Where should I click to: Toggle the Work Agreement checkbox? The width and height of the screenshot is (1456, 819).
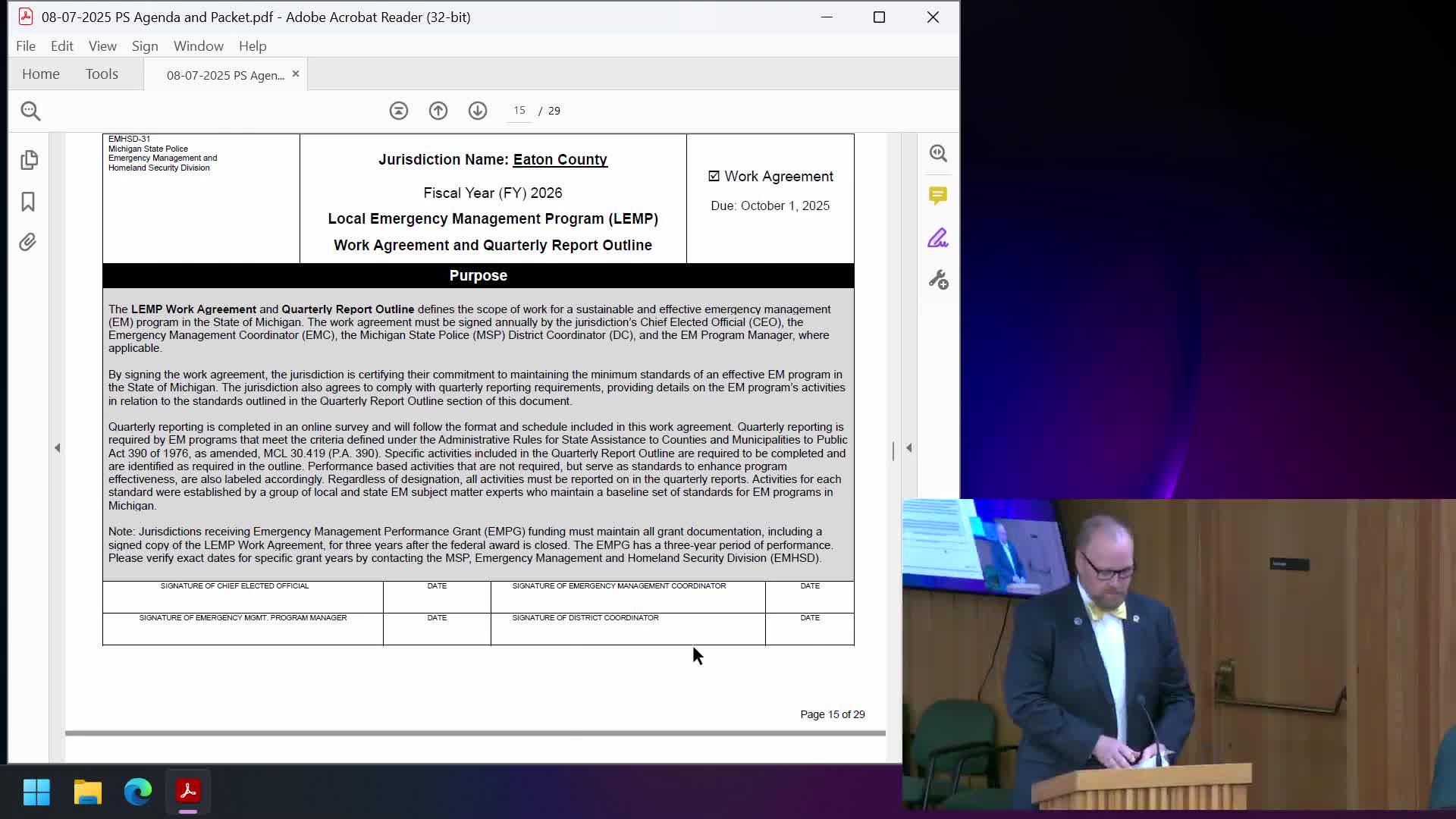714,176
